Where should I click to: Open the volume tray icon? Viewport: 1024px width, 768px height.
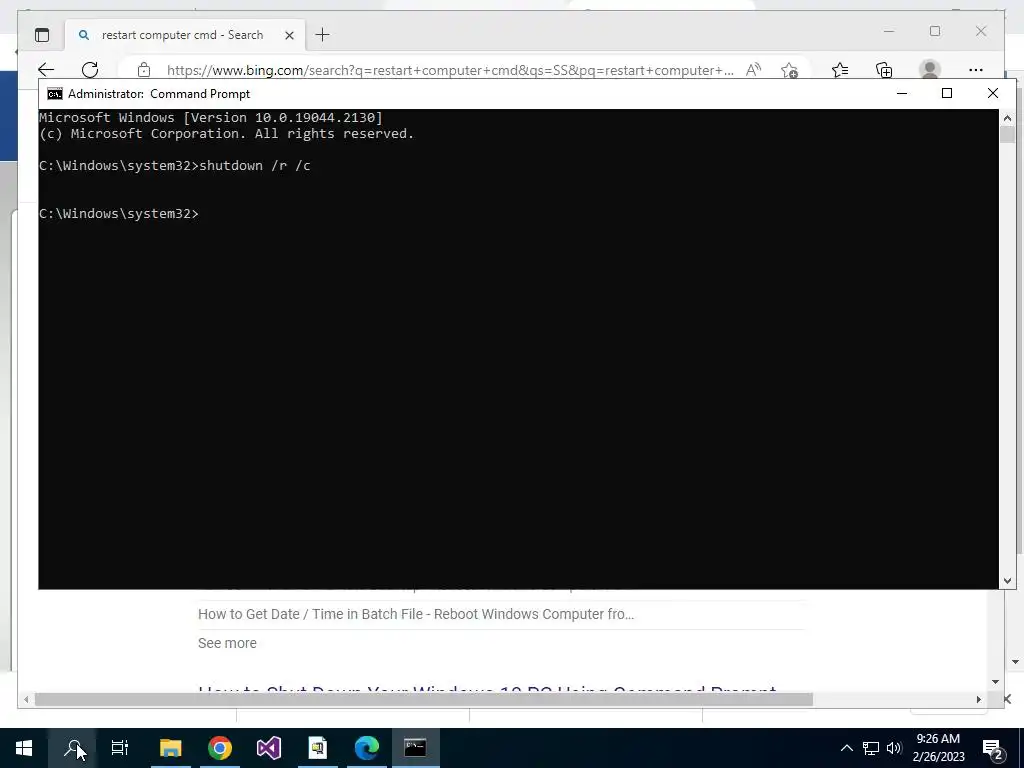tap(894, 748)
